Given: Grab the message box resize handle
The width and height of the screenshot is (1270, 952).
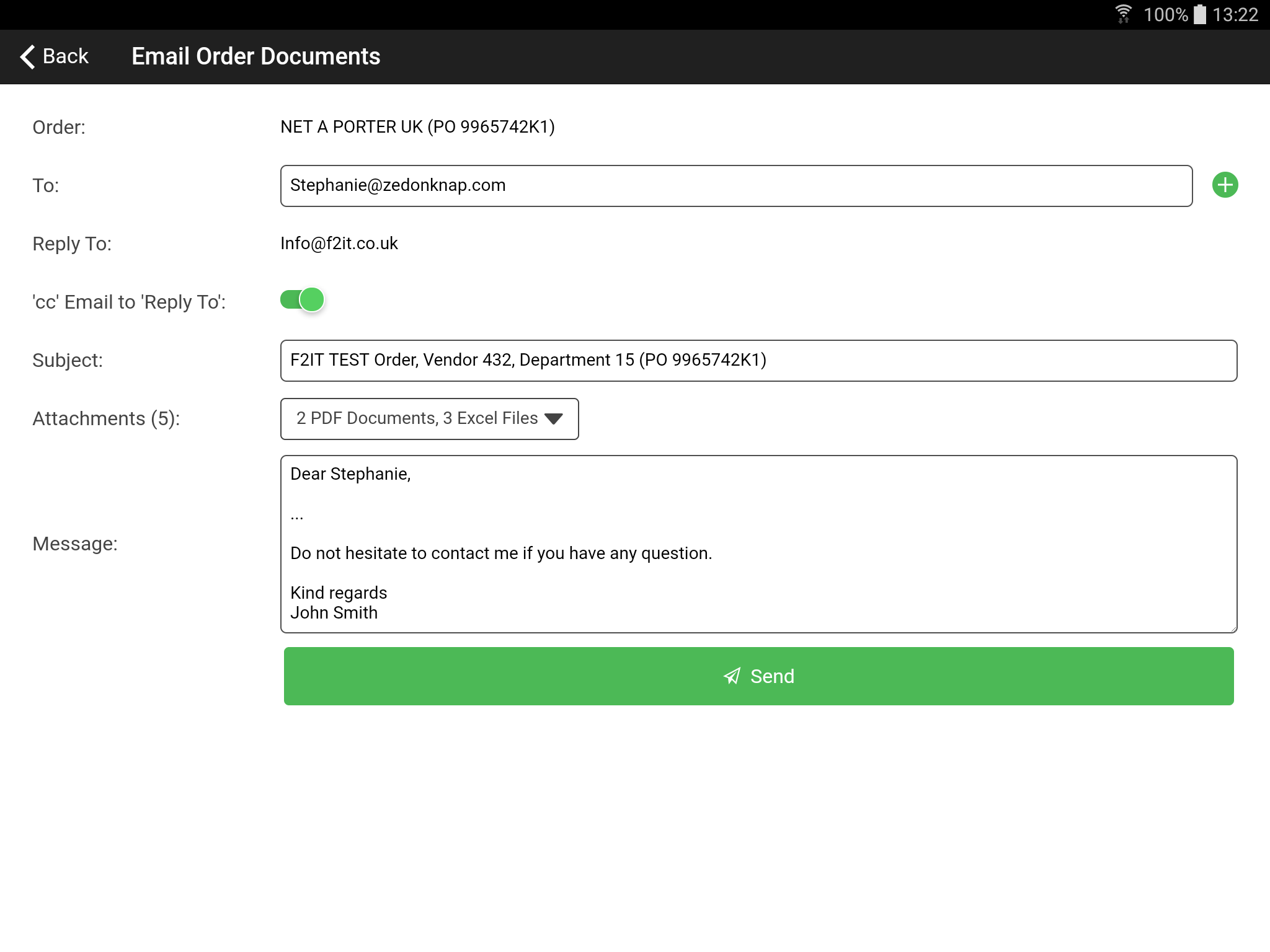Looking at the screenshot, I should coord(1233,628).
